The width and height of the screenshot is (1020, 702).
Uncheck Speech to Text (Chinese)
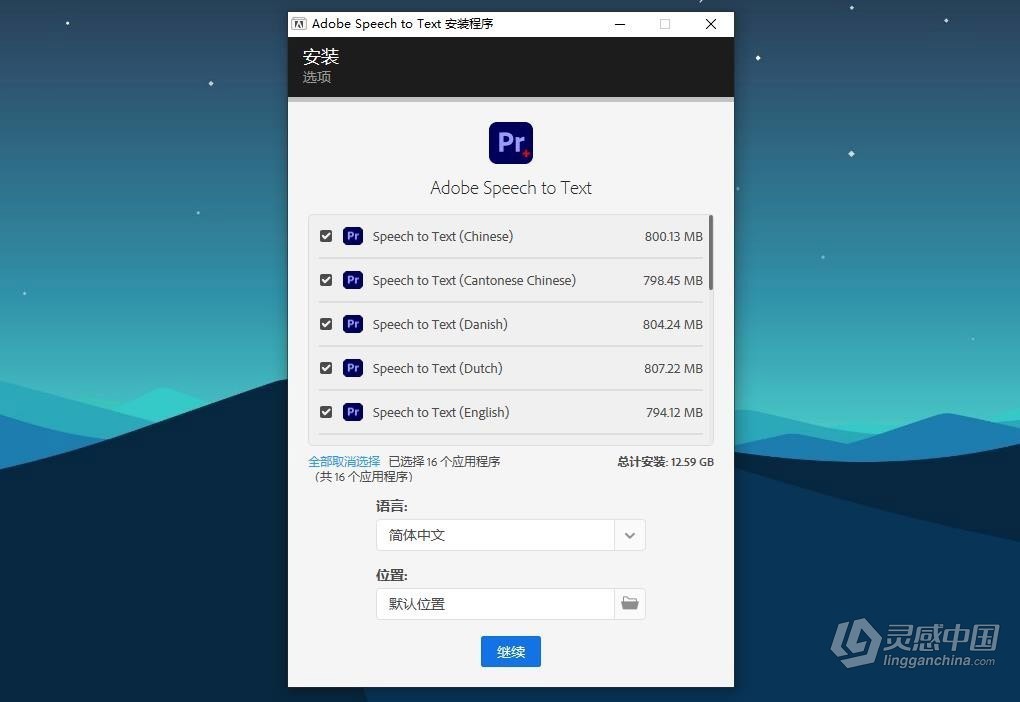pyautogui.click(x=326, y=236)
